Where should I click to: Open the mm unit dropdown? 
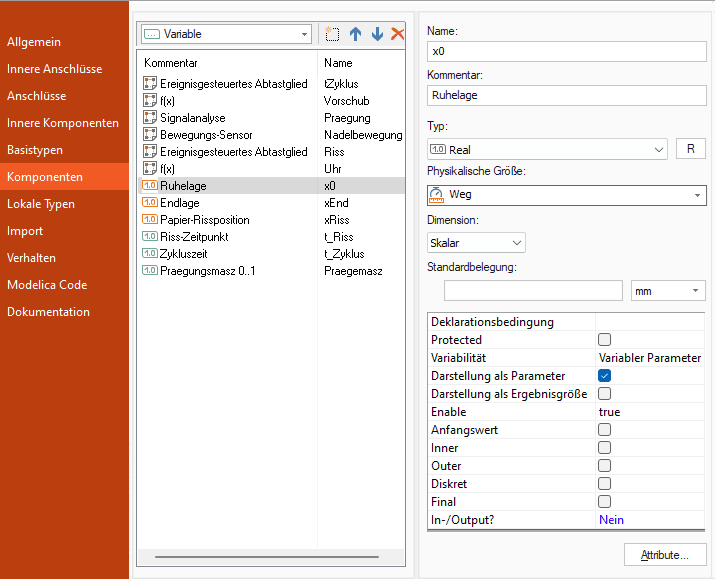(x=667, y=291)
